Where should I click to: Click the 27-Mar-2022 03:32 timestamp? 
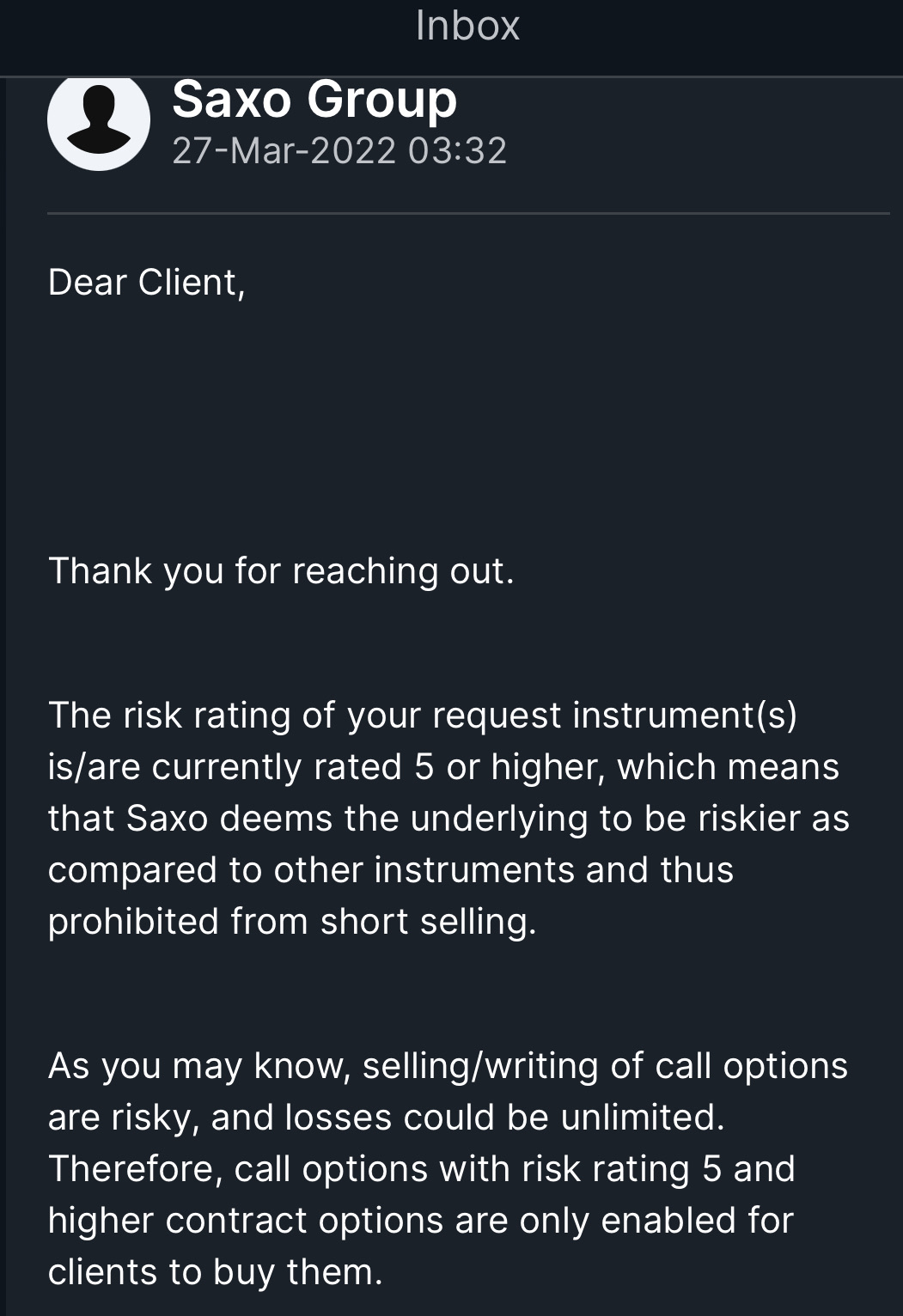[339, 150]
